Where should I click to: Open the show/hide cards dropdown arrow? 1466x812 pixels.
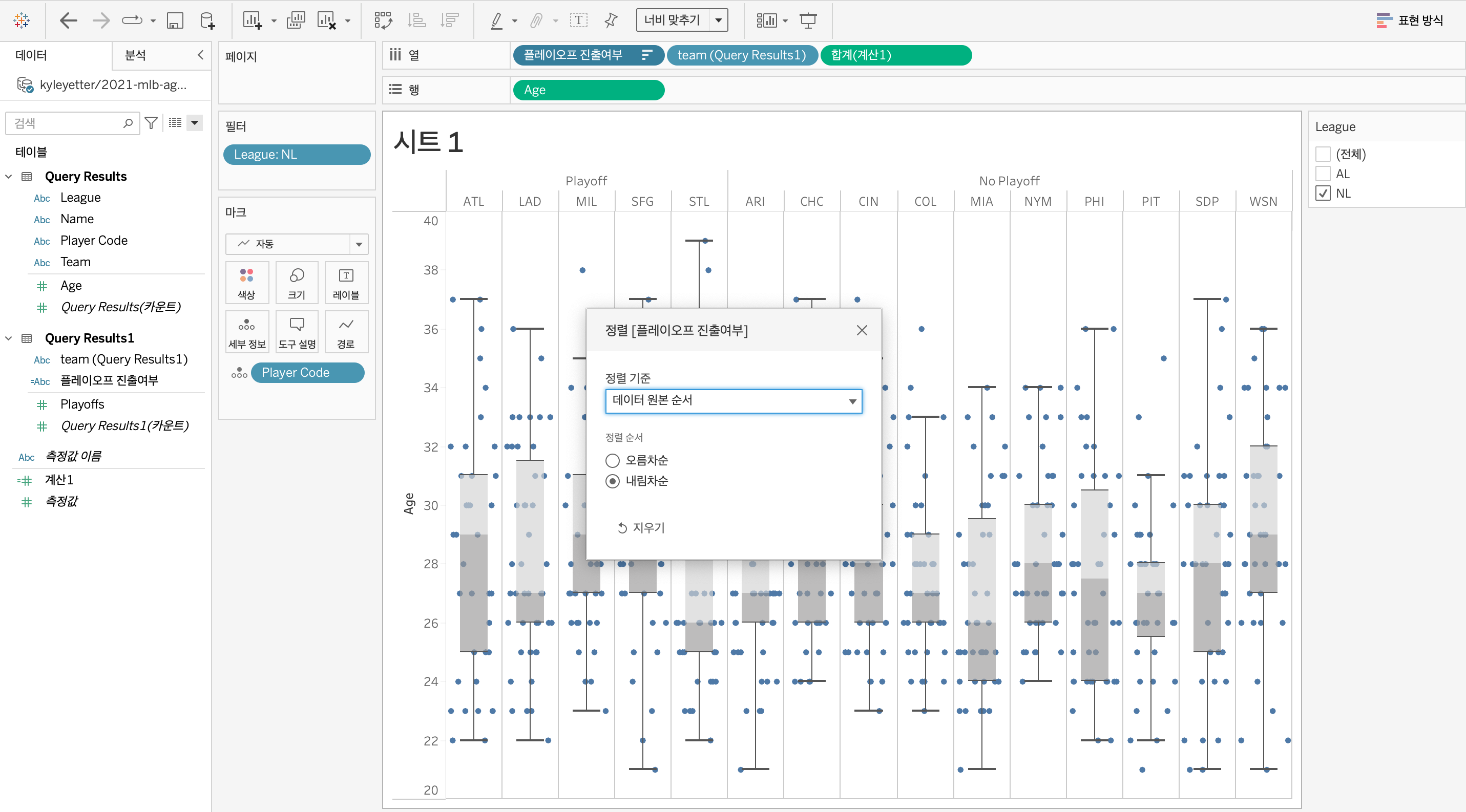click(x=785, y=21)
